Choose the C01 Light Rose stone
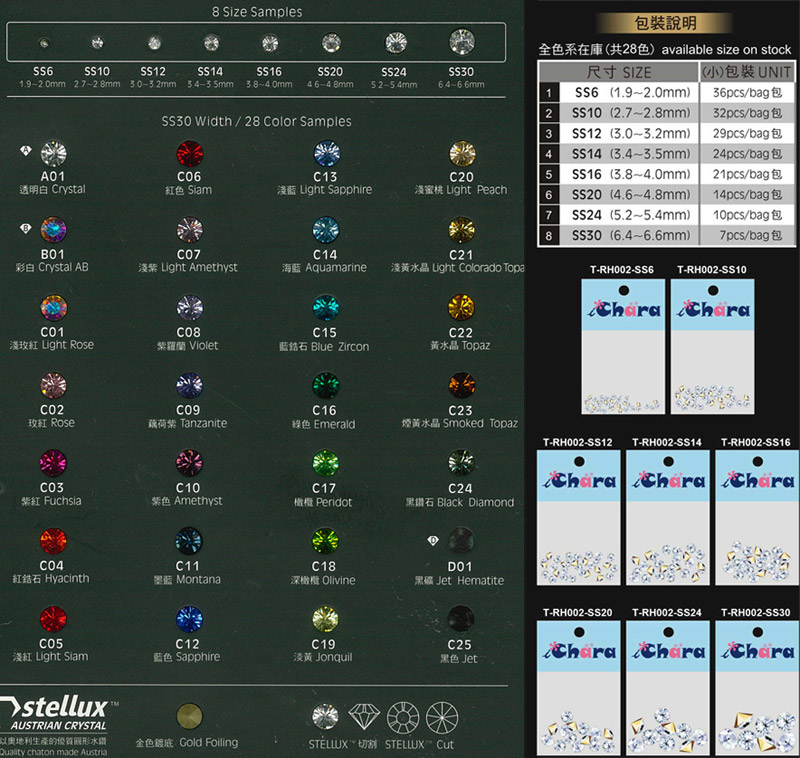 coord(54,308)
